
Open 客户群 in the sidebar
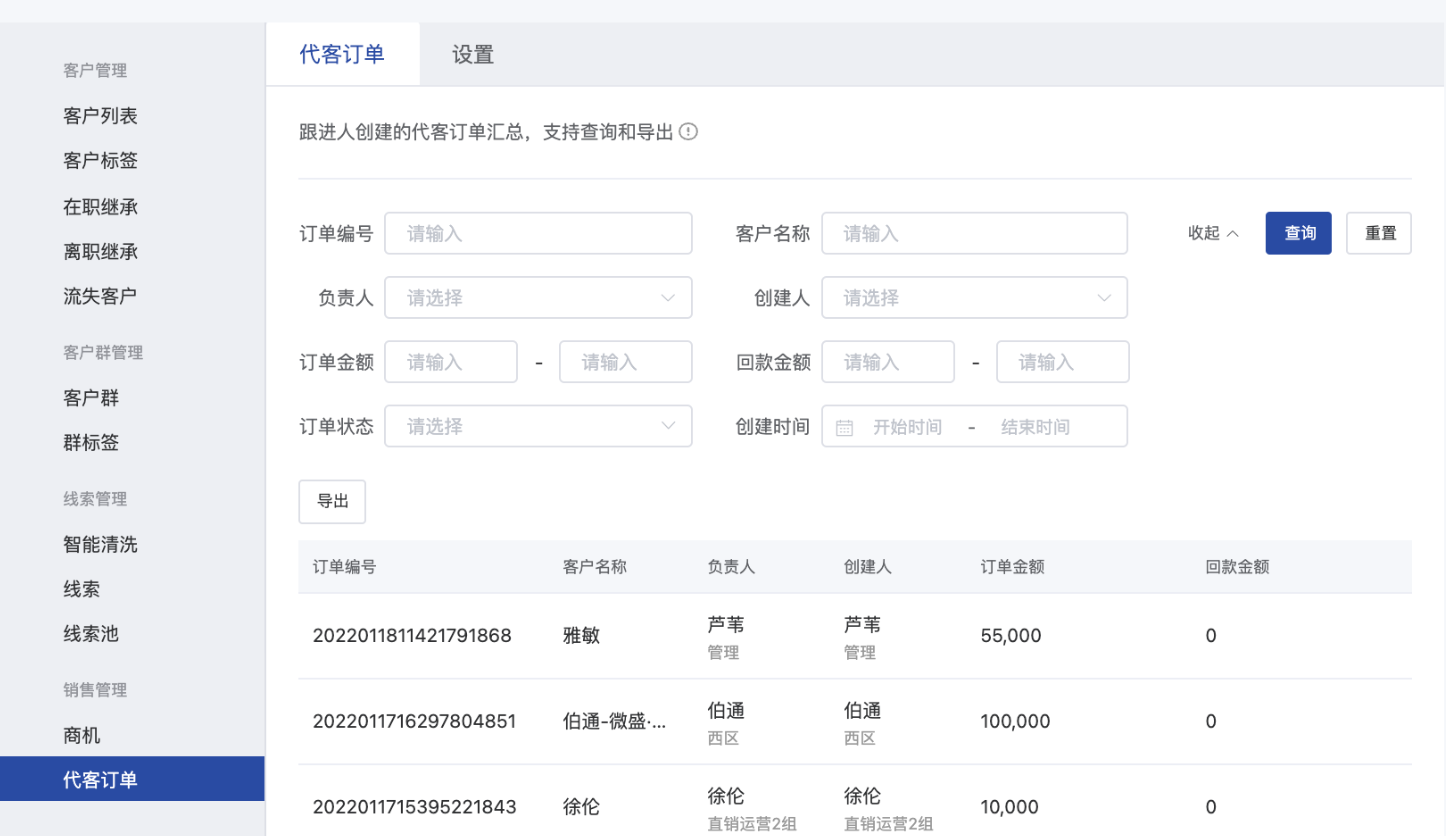[x=91, y=398]
